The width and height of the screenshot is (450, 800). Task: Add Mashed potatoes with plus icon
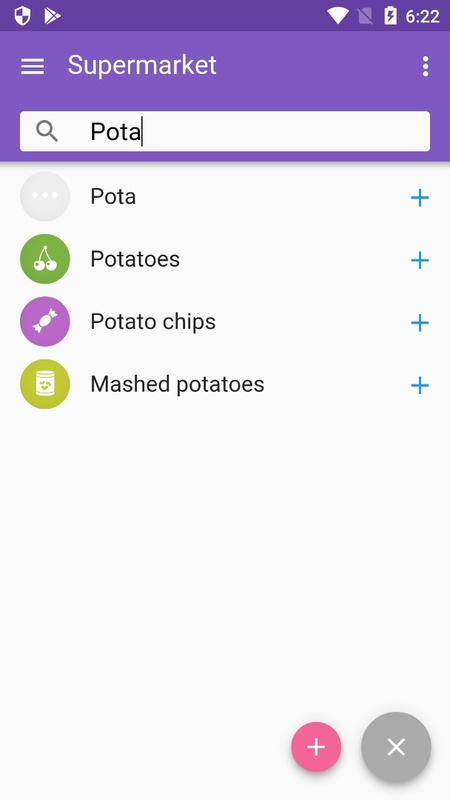click(x=419, y=385)
